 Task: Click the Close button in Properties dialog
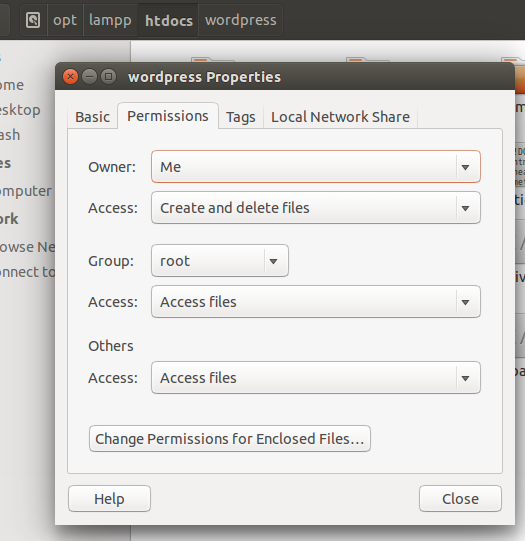(460, 499)
